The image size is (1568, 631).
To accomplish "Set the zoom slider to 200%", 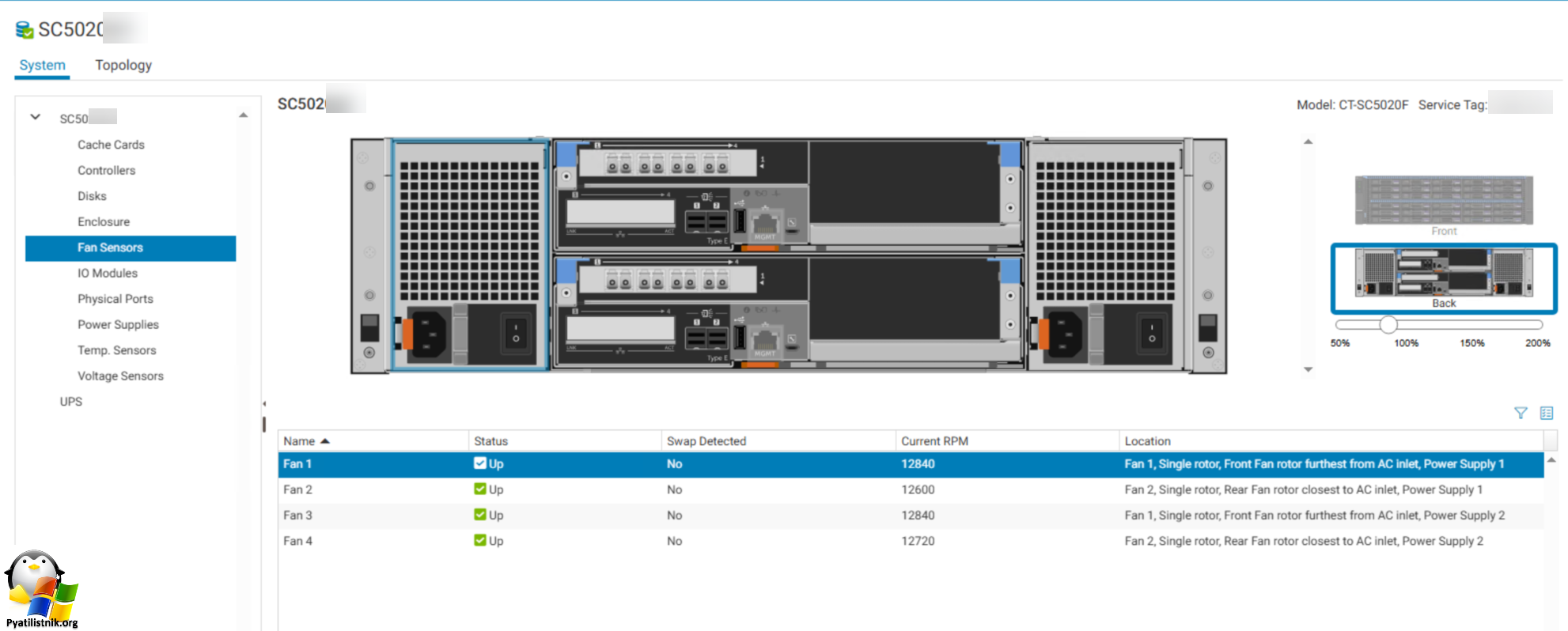I will click(x=1537, y=325).
